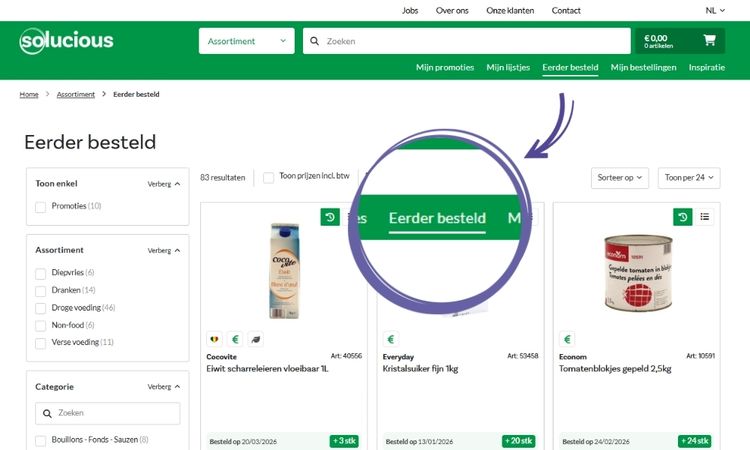Click order history icon on Tomatenblokjes card
This screenshot has height=450, width=750.
[682, 217]
